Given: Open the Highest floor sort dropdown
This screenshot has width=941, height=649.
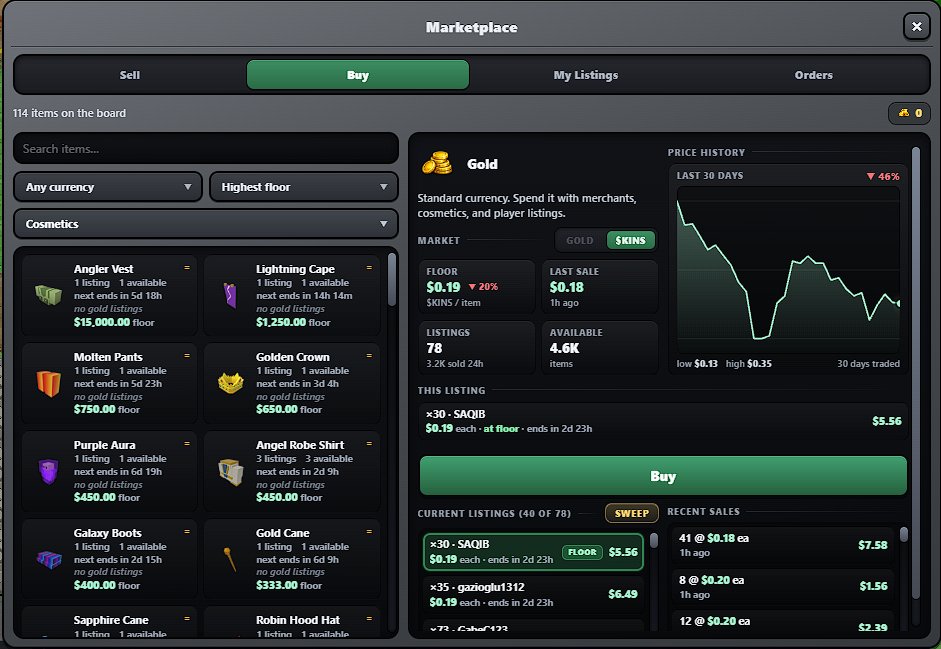Looking at the screenshot, I should tap(304, 187).
